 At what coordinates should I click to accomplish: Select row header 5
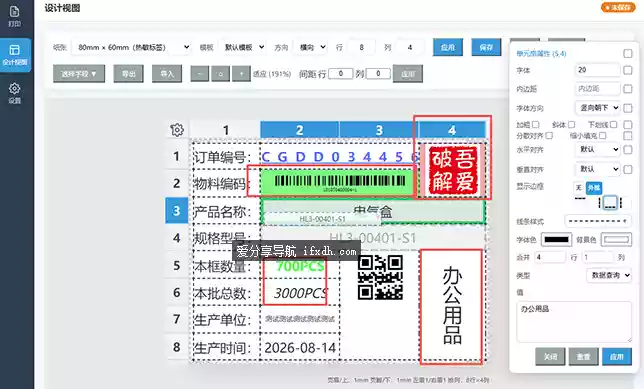coord(177,265)
